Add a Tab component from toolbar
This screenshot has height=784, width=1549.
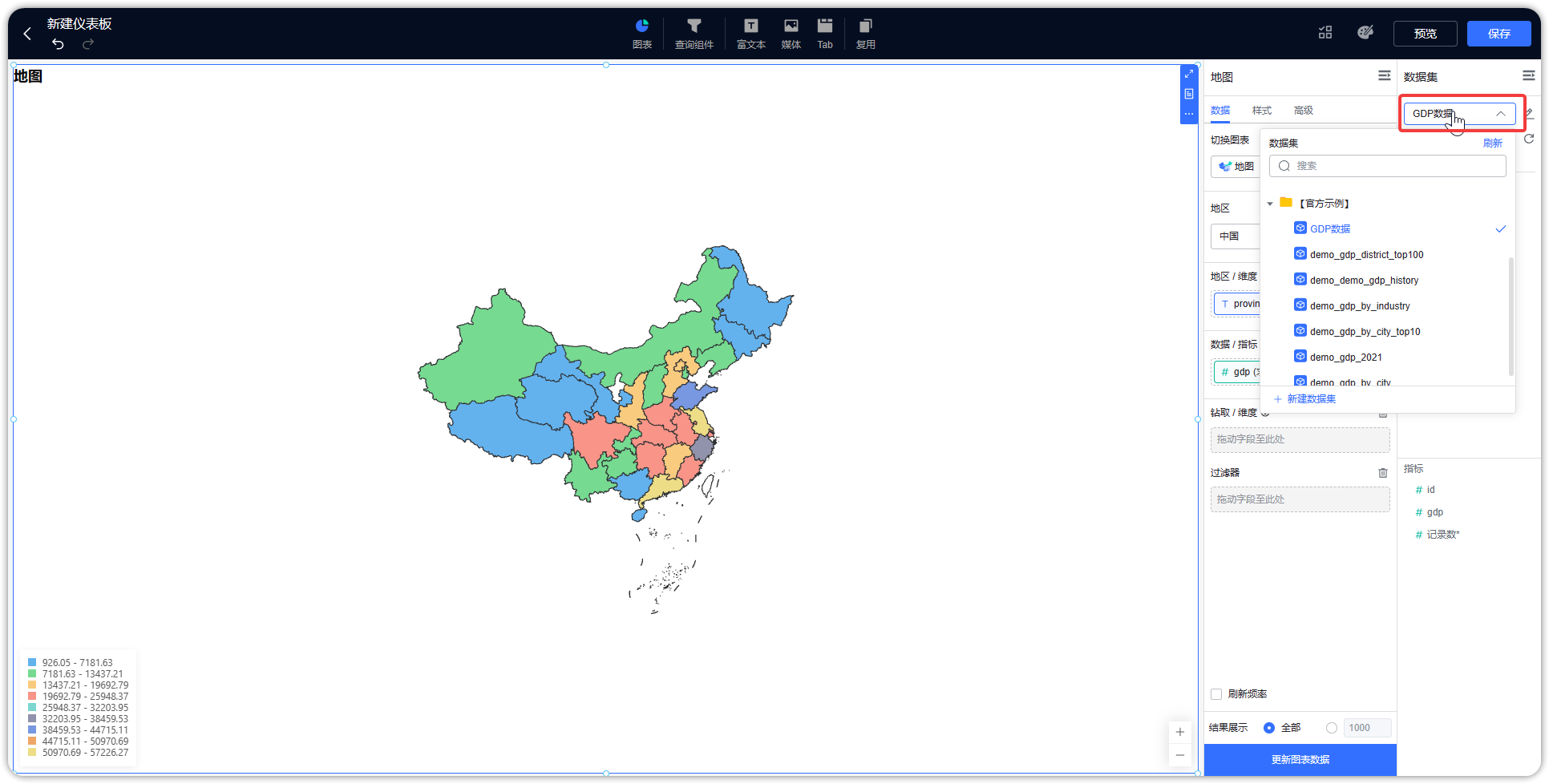[825, 34]
